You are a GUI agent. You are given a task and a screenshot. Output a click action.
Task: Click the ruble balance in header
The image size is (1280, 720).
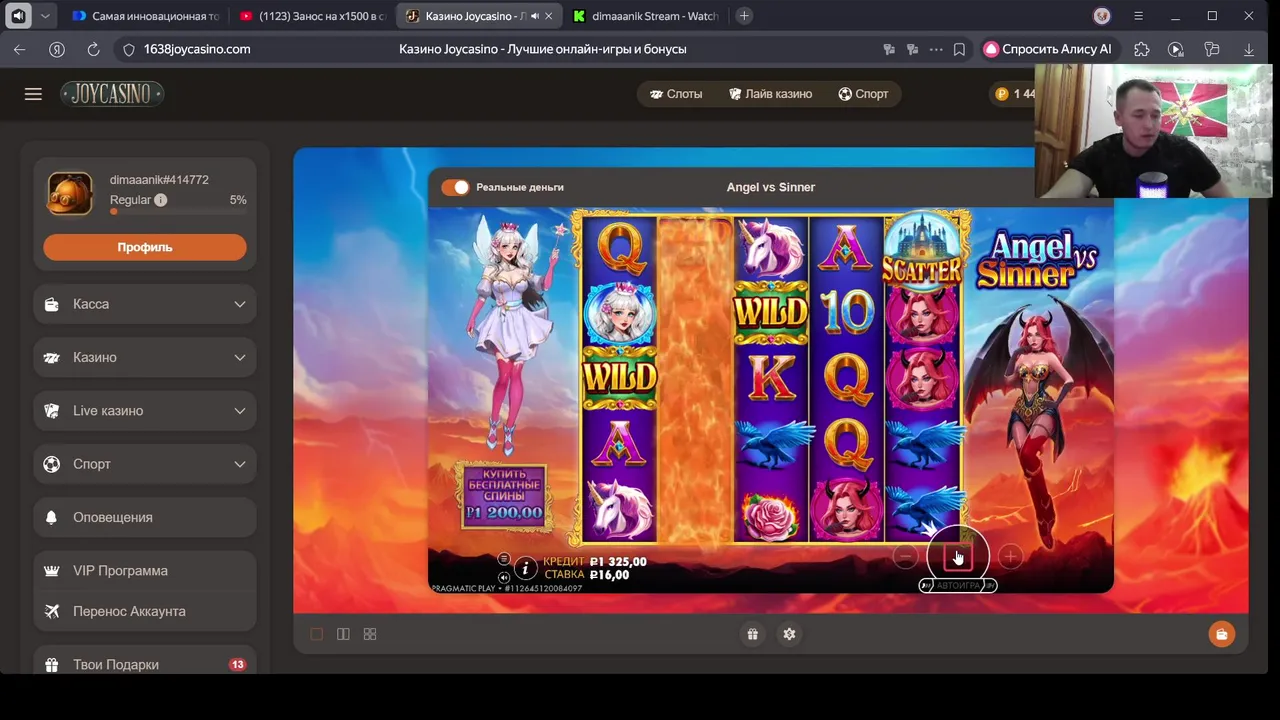coord(1015,94)
